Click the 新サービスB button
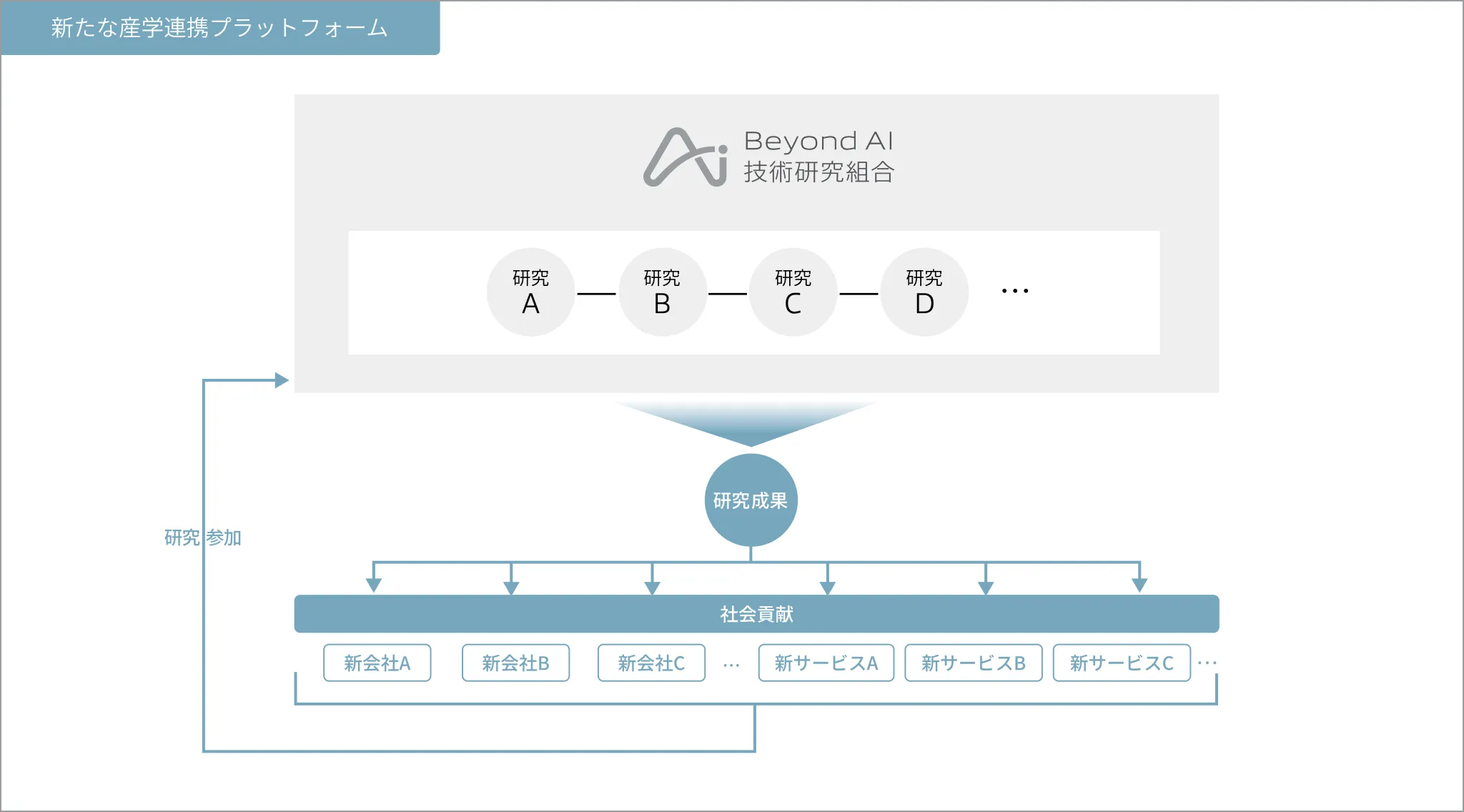Screen dimensions: 1464x812 (x=974, y=663)
